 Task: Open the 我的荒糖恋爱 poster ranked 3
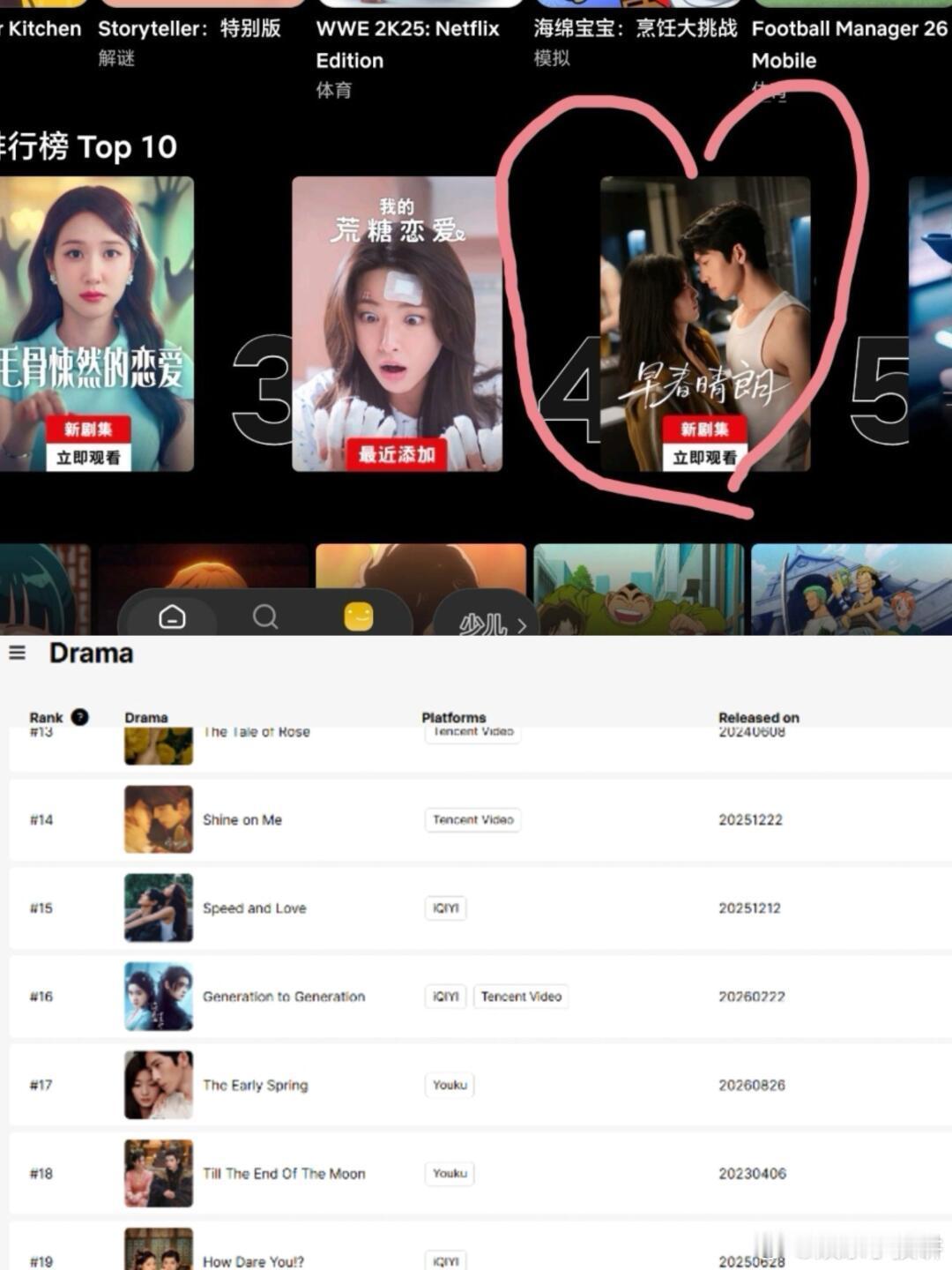coord(397,324)
